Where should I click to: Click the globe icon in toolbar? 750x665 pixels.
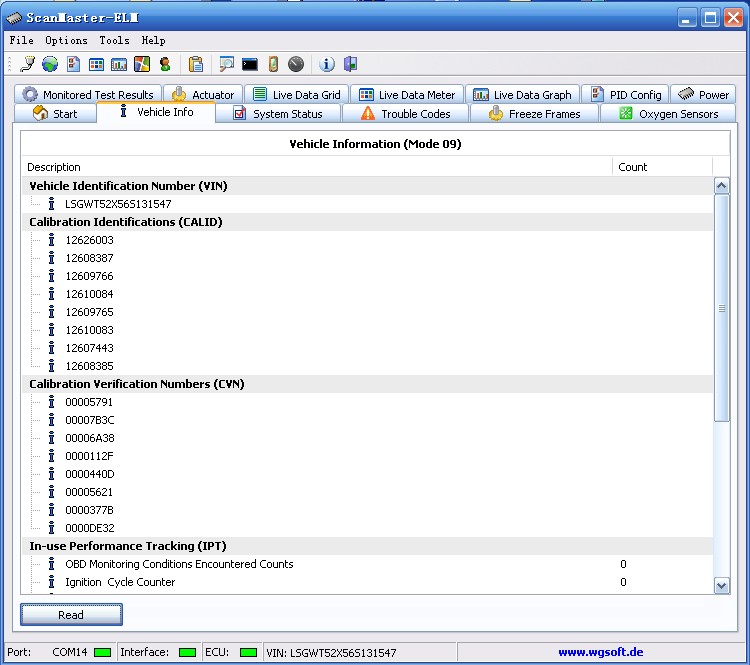50,64
